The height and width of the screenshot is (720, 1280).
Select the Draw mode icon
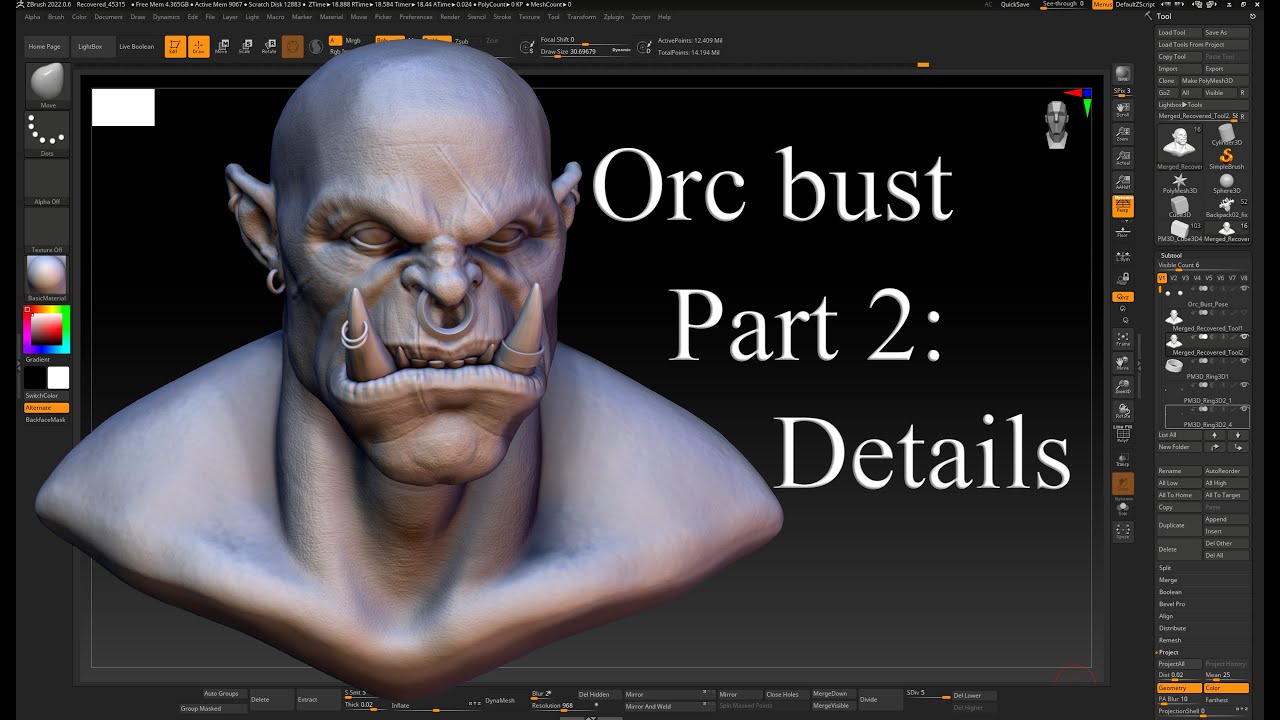tap(199, 46)
